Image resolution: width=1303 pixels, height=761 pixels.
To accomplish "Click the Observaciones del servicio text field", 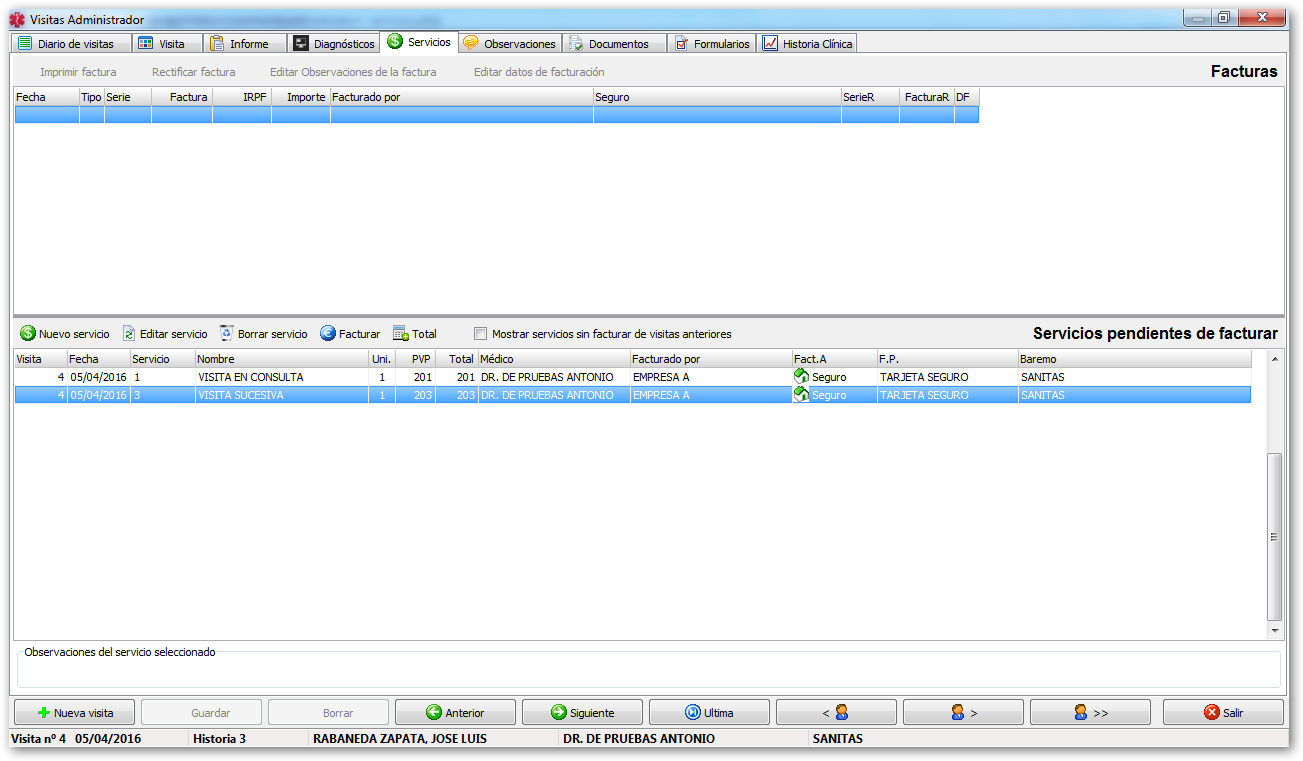I will [647, 670].
